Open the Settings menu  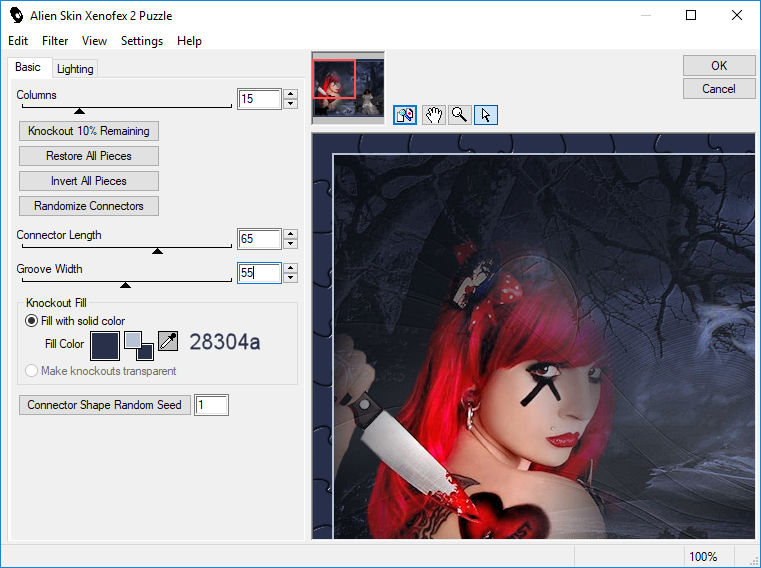[142, 41]
